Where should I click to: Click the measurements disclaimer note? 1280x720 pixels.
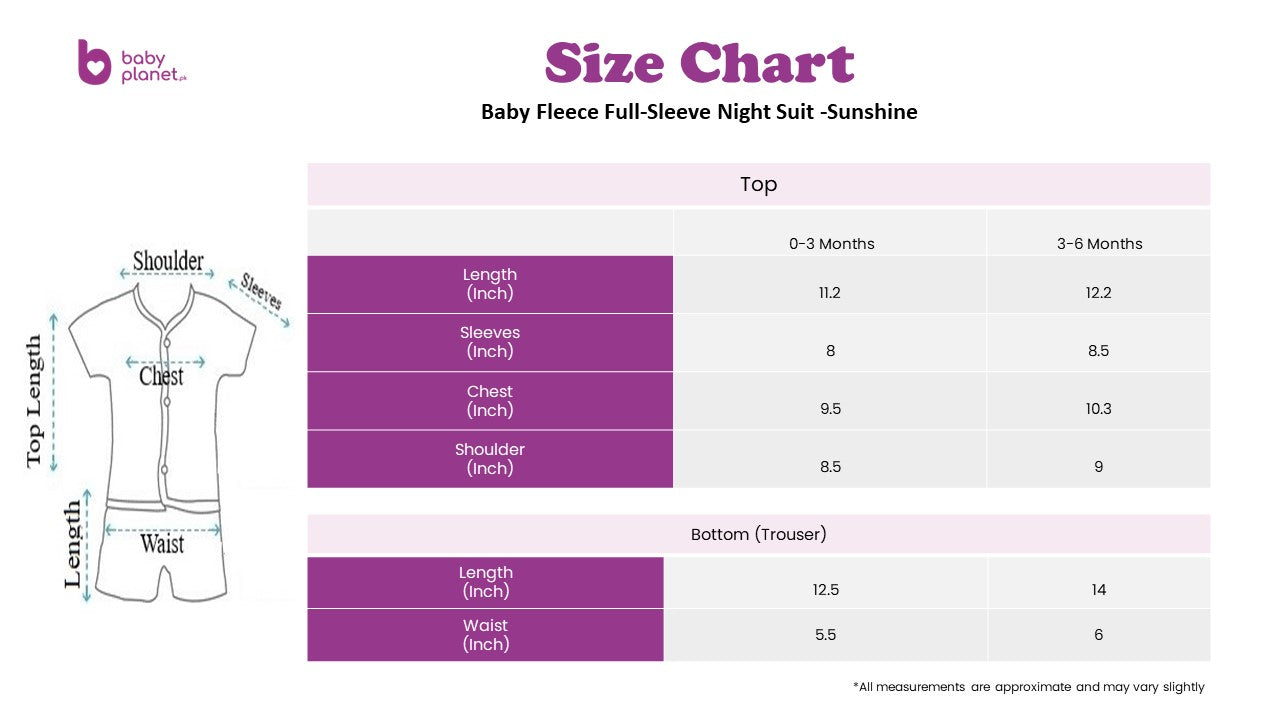pos(1029,687)
